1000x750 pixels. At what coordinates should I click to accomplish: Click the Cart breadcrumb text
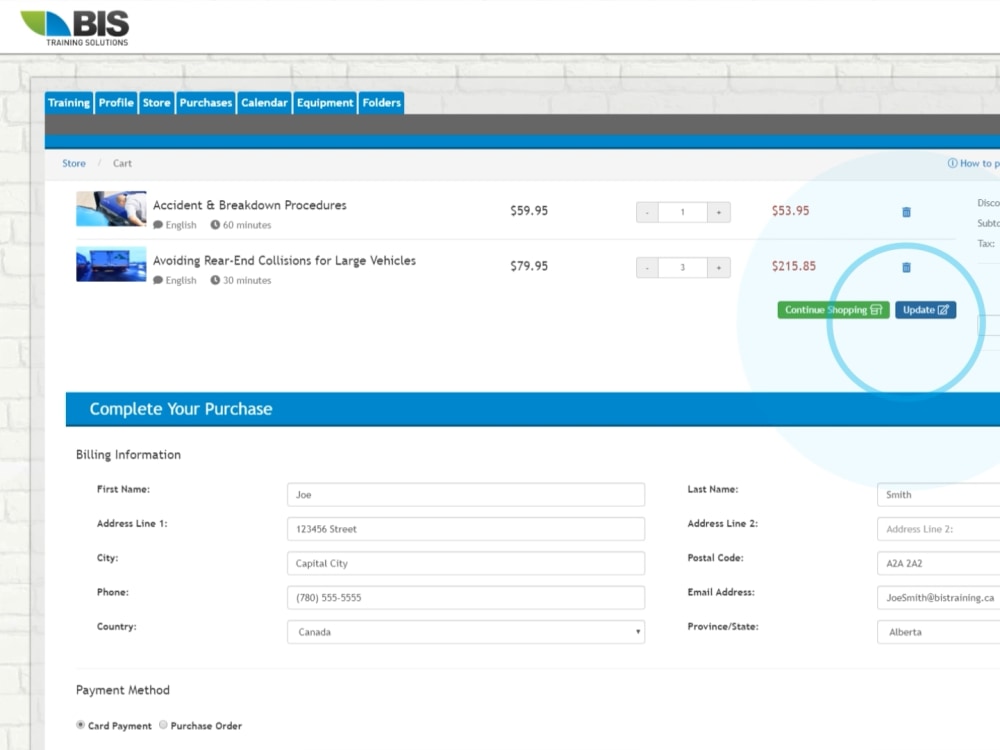122,163
